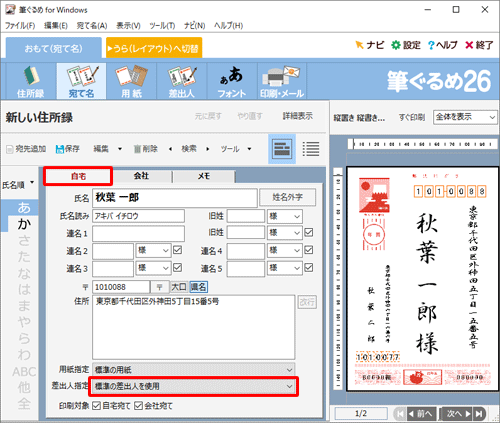
Task: Expand the 差出人指定 sender dropdown
Action: 194,386
